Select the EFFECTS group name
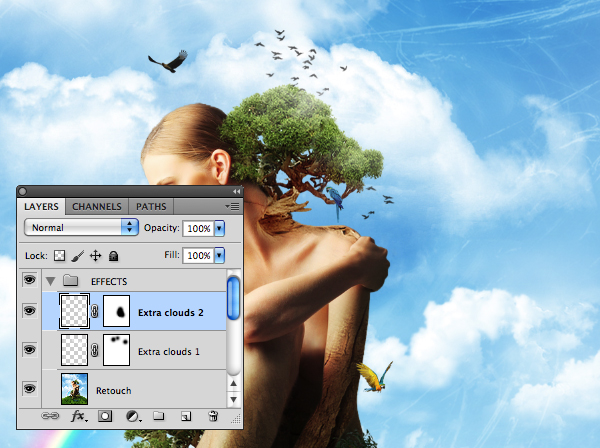 [x=109, y=282]
